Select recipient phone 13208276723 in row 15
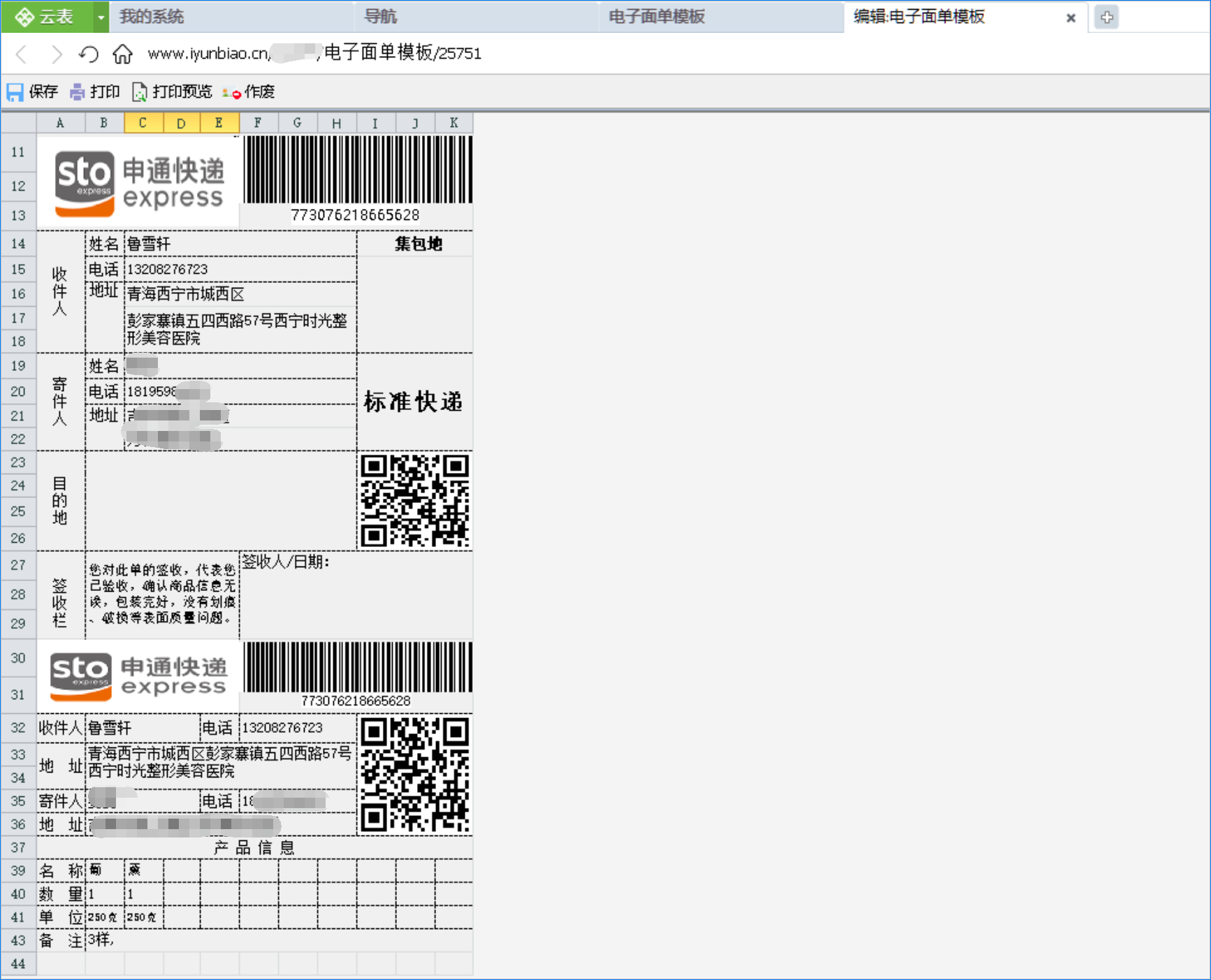 pos(240,270)
